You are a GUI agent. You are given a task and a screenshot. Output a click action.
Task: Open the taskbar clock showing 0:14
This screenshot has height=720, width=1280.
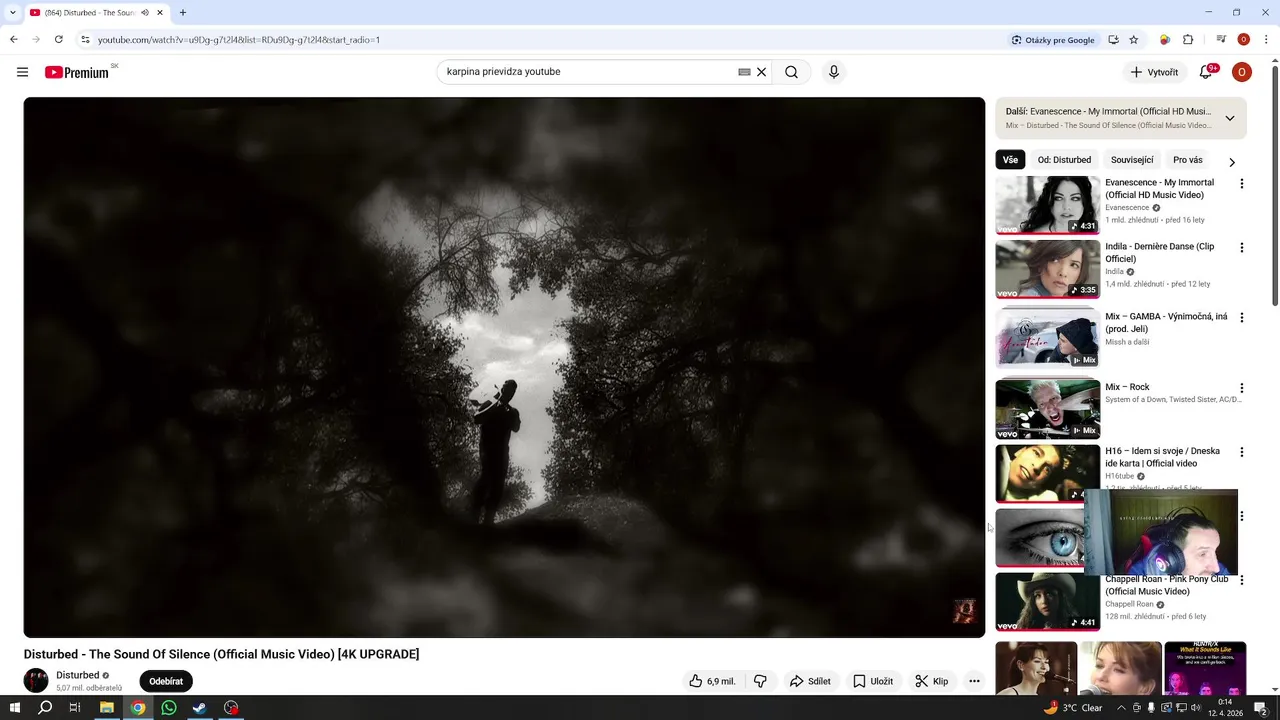click(1225, 708)
